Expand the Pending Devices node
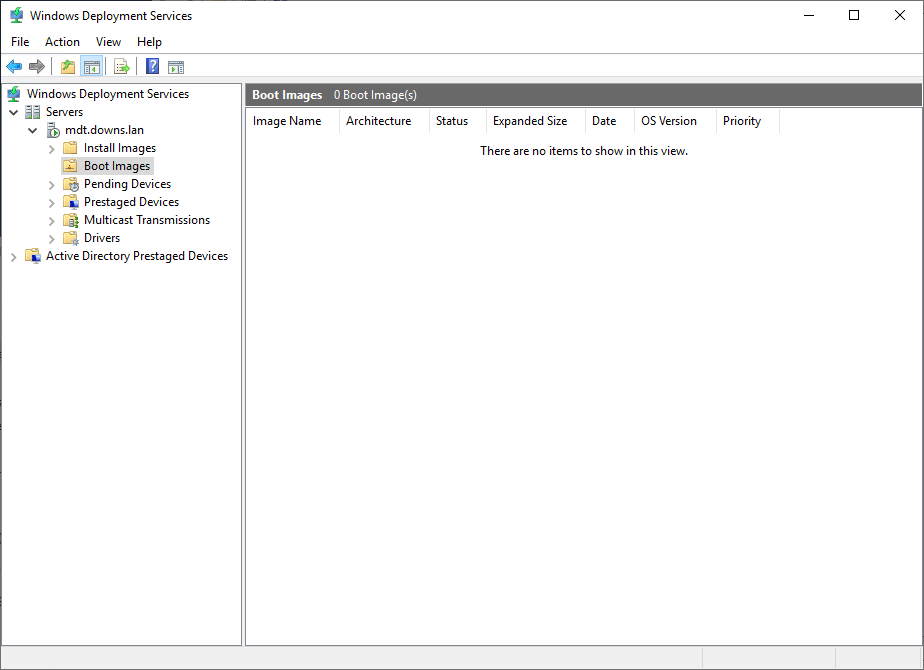924x670 pixels. click(x=52, y=184)
